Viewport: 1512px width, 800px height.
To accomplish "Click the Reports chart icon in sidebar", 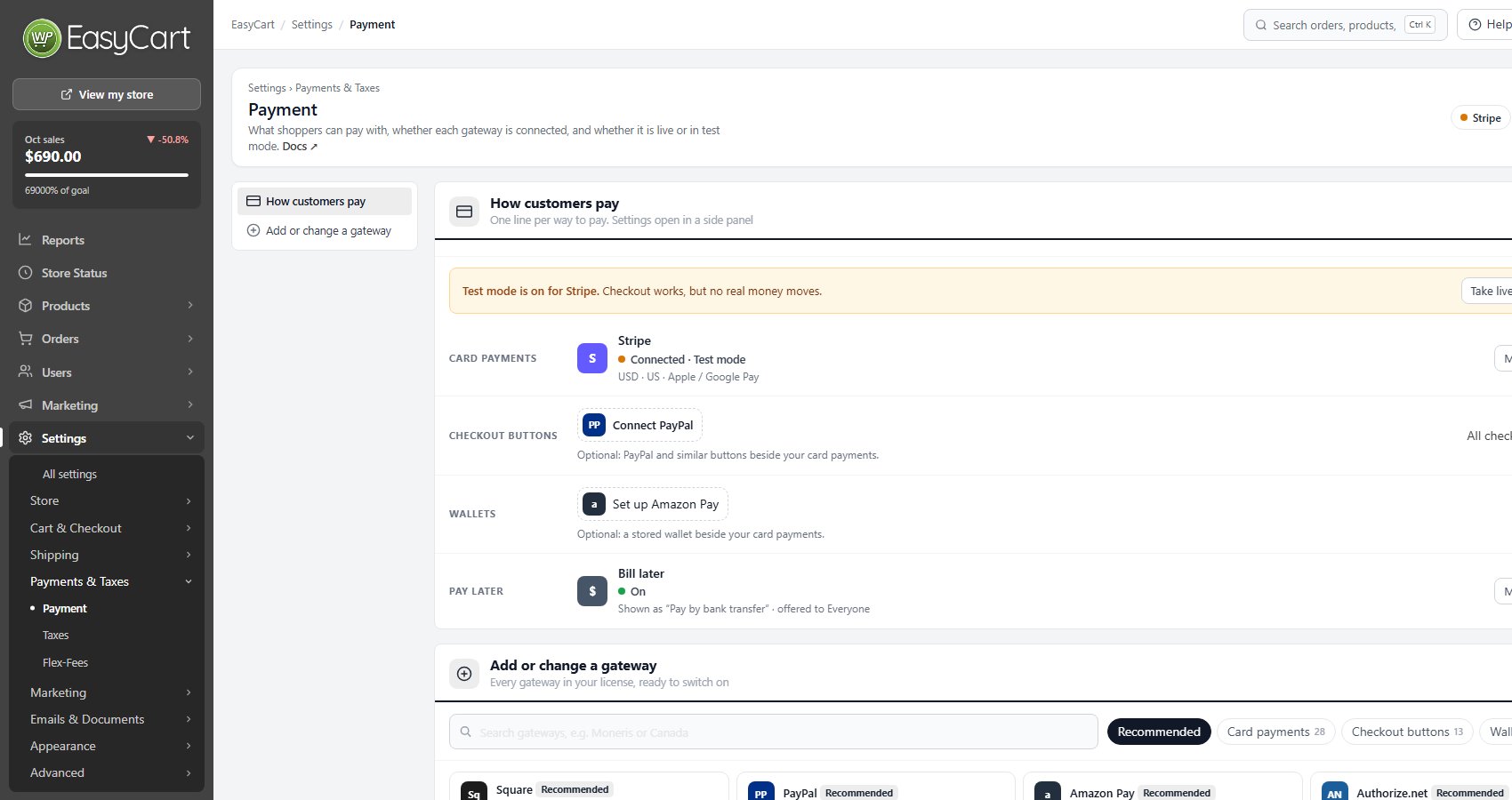I will pos(26,240).
